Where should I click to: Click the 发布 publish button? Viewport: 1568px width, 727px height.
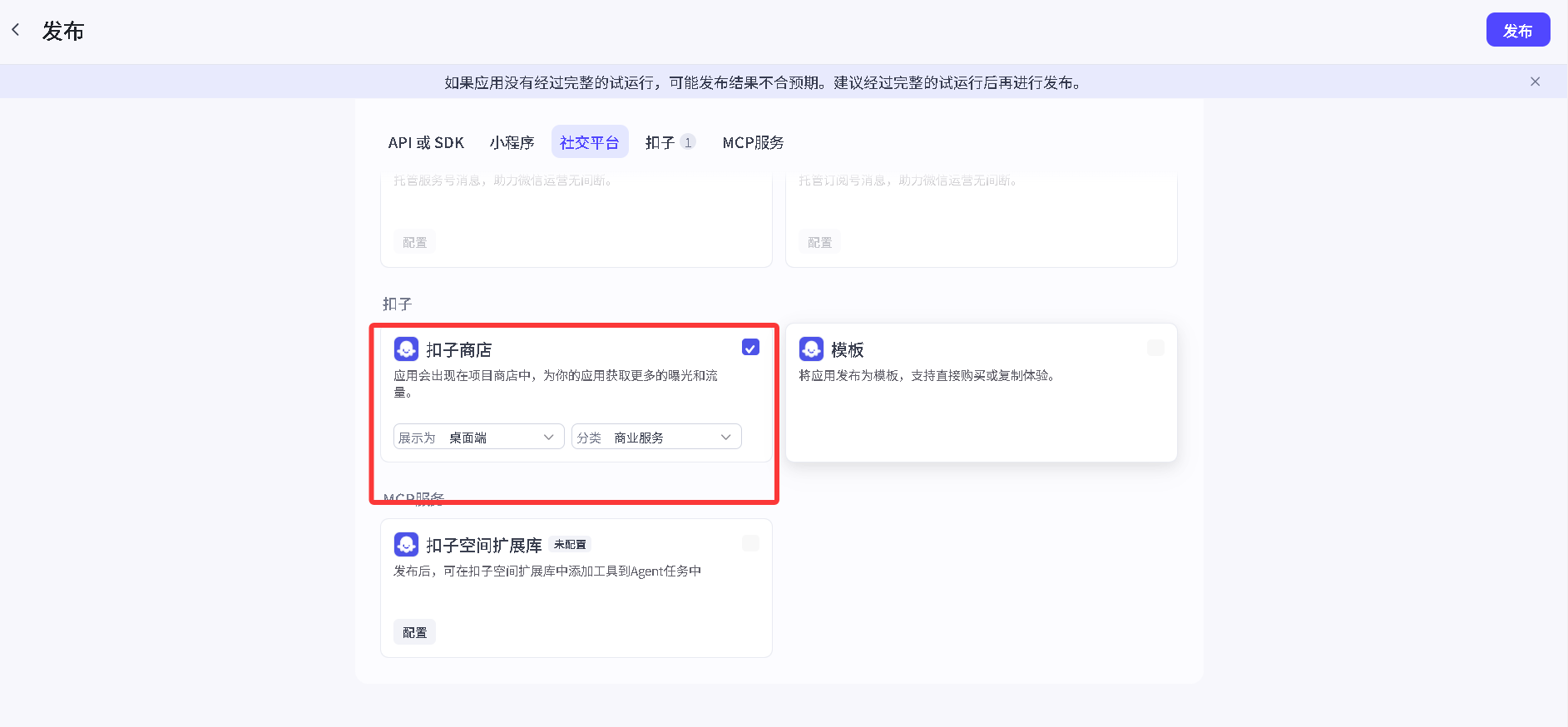point(1517,30)
